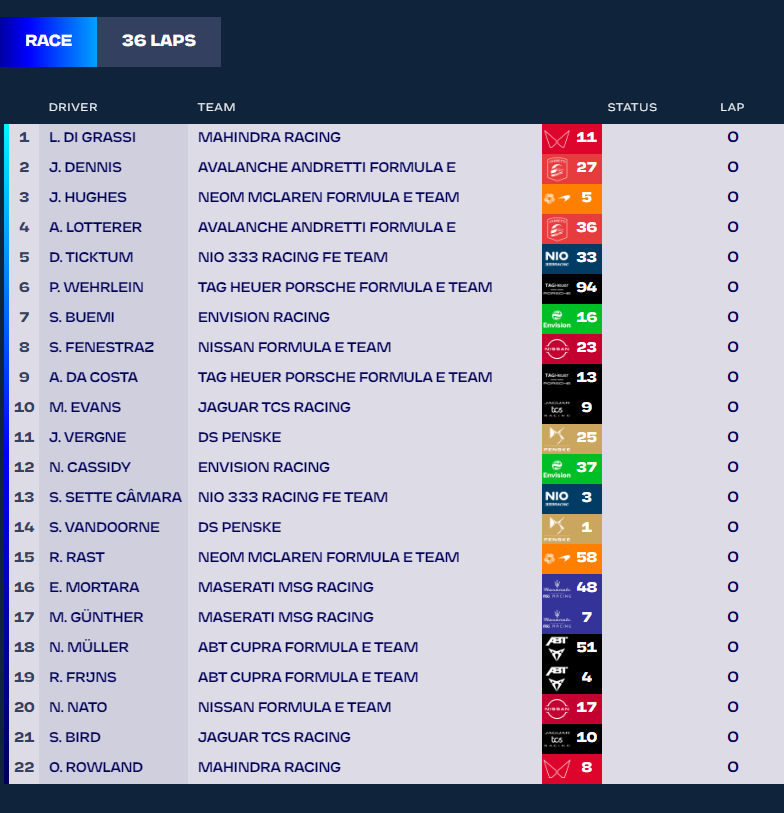This screenshot has width=784, height=813.
Task: Click the ABT Cupra badge number 51
Action: click(572, 649)
